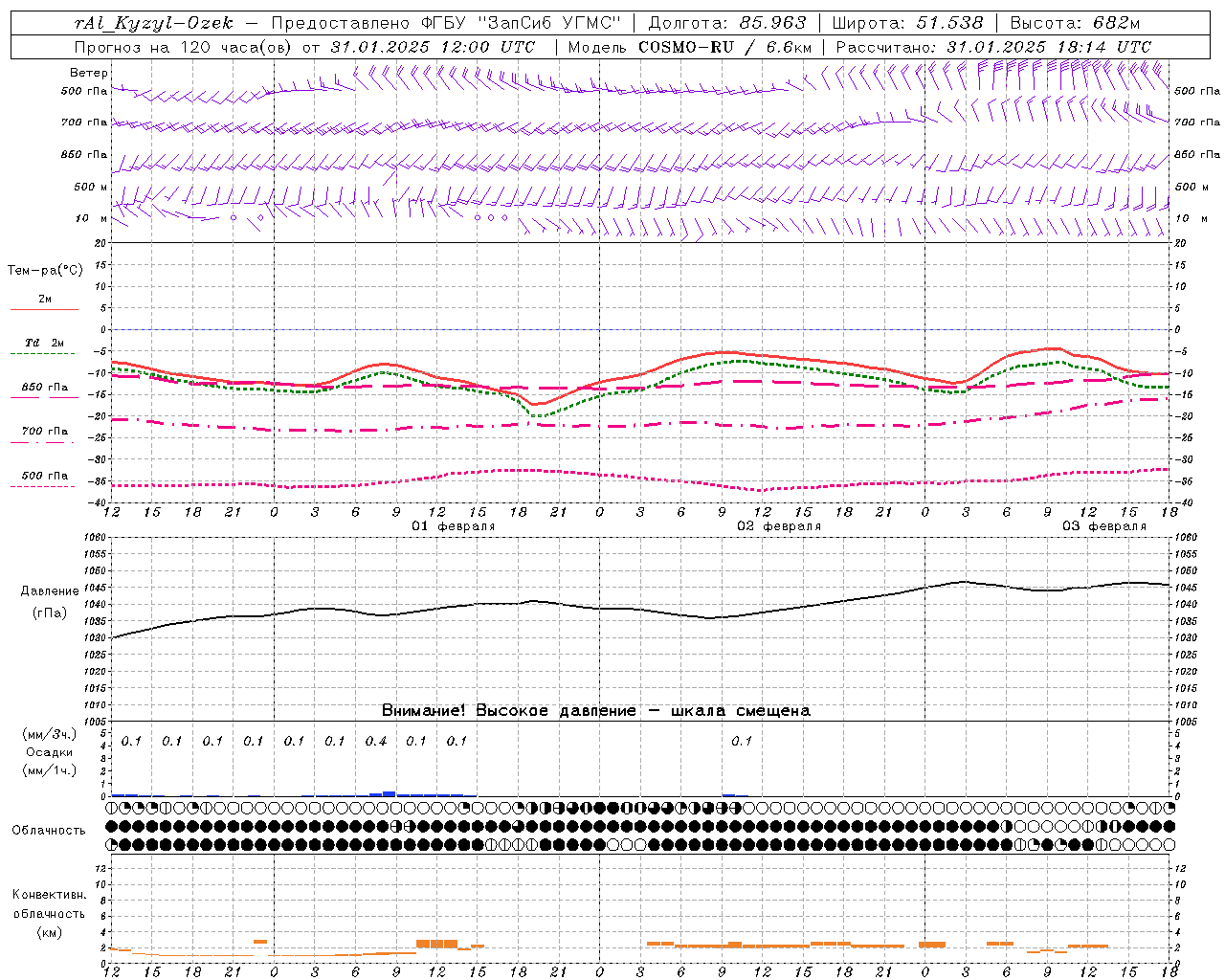
Task: Select the 02 февраля date label
Action: pos(779,526)
